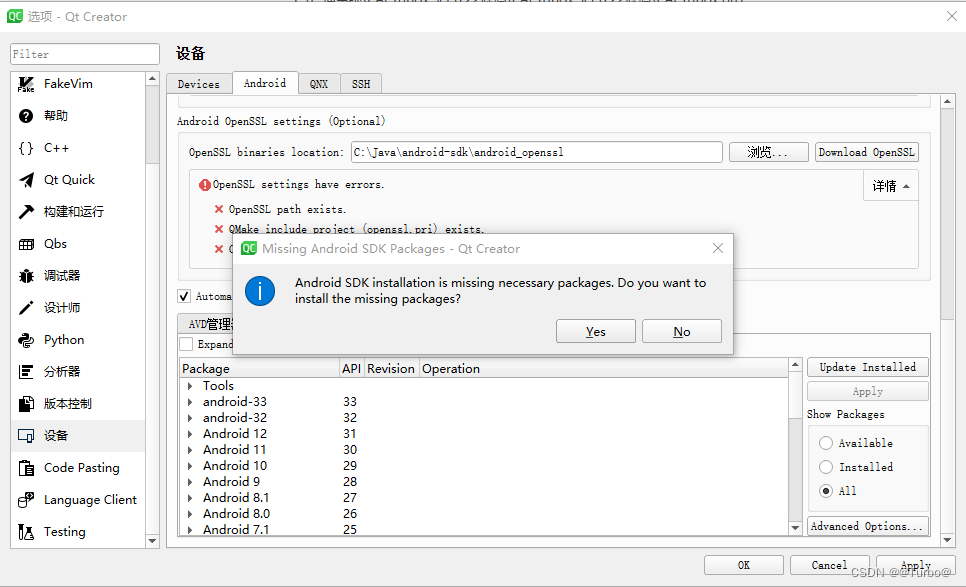Click the Operation column header
The height and width of the screenshot is (587, 966).
click(604, 368)
